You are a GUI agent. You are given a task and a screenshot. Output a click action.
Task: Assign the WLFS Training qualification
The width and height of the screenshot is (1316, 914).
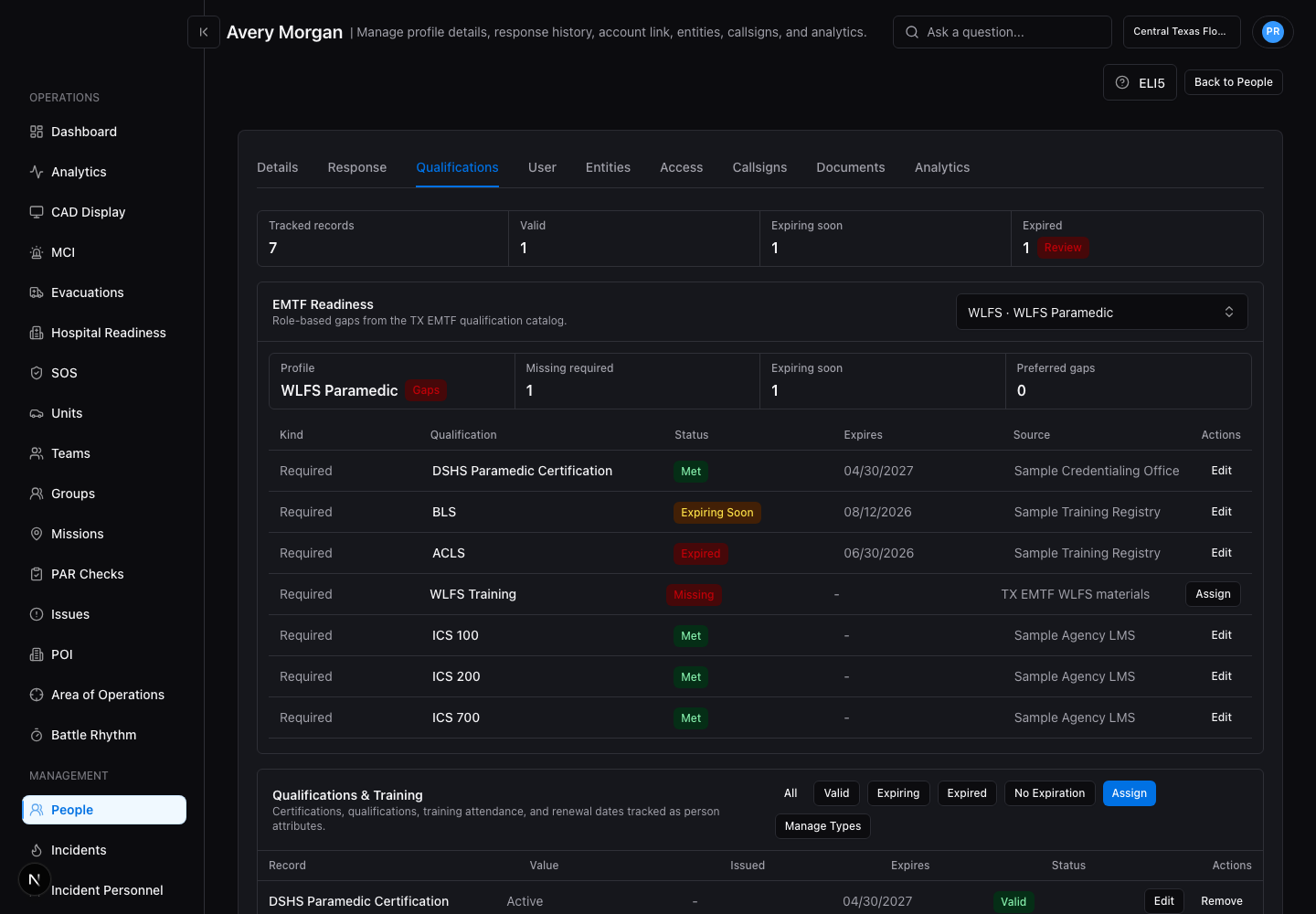click(1213, 594)
